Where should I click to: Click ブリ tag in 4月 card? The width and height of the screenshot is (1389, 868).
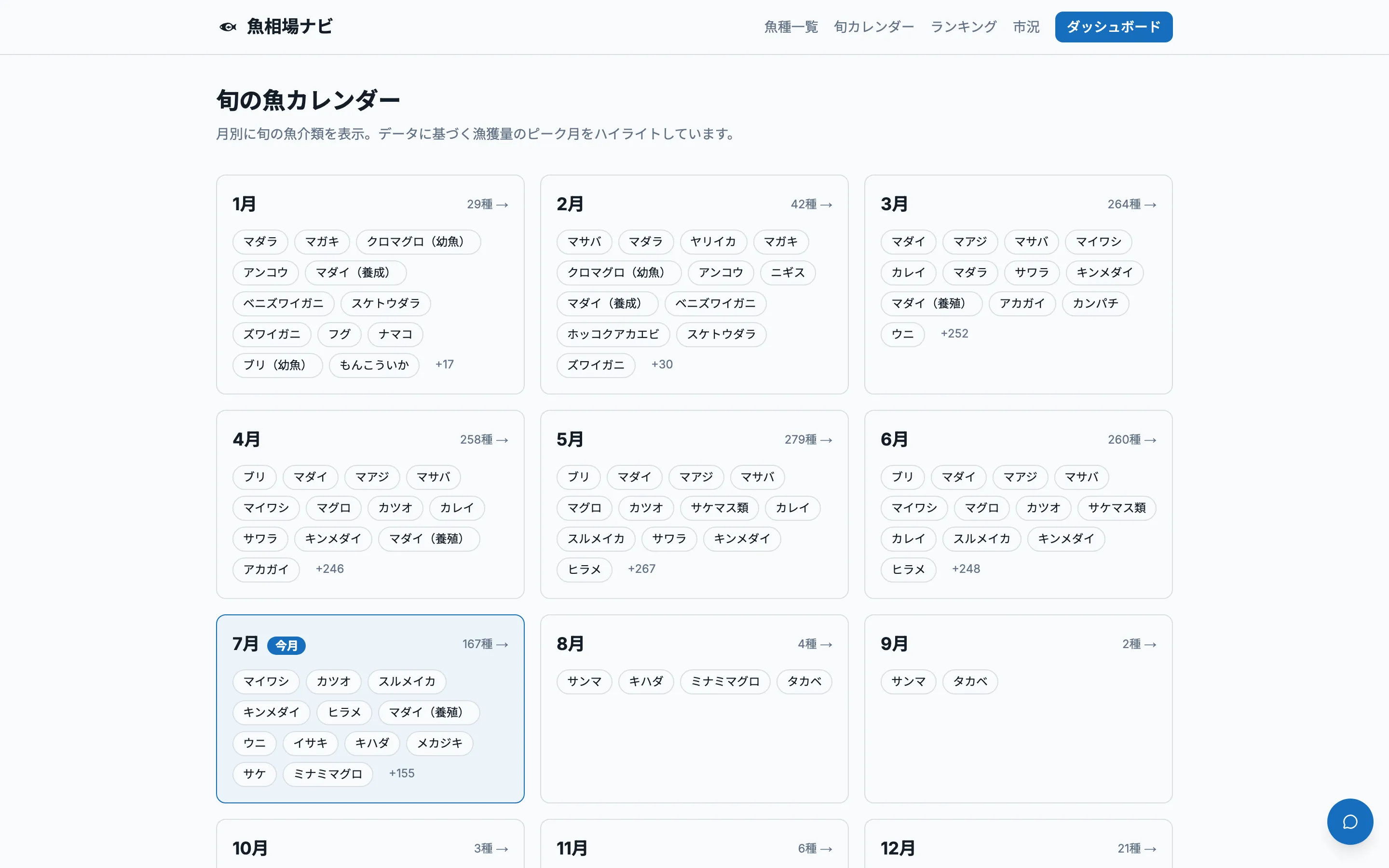[254, 477]
